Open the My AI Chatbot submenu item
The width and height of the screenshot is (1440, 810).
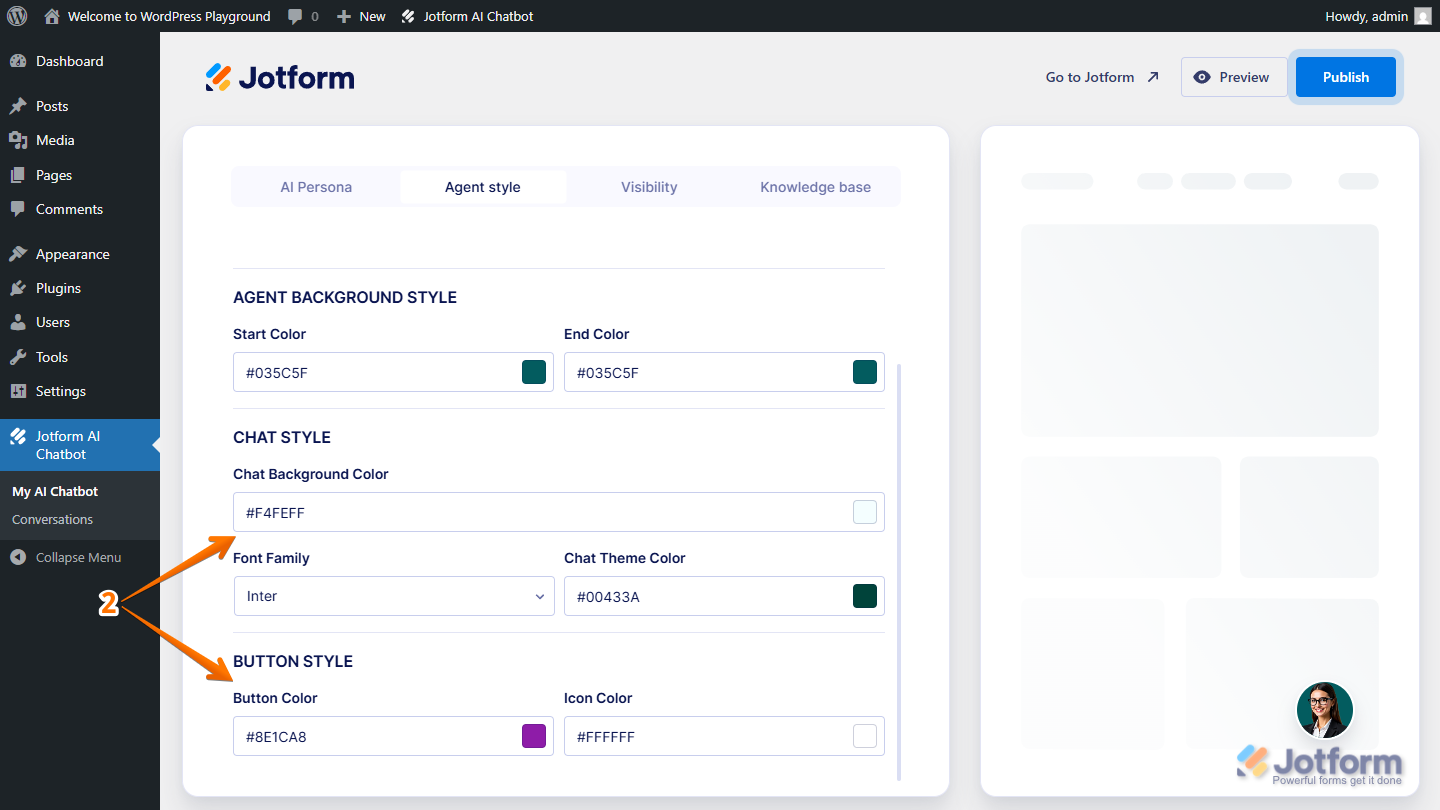[55, 491]
